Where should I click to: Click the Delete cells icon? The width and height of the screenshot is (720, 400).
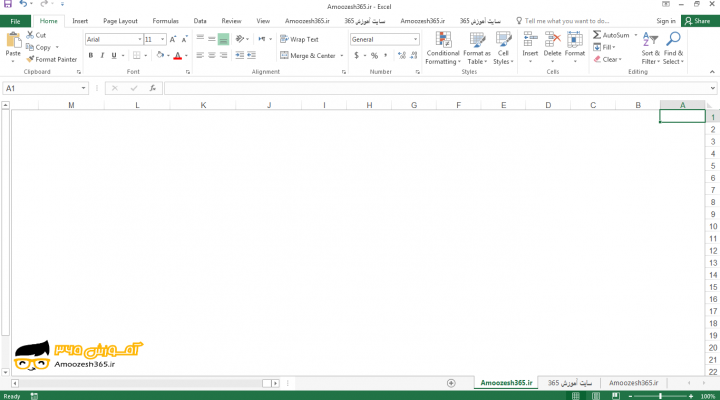coord(552,39)
